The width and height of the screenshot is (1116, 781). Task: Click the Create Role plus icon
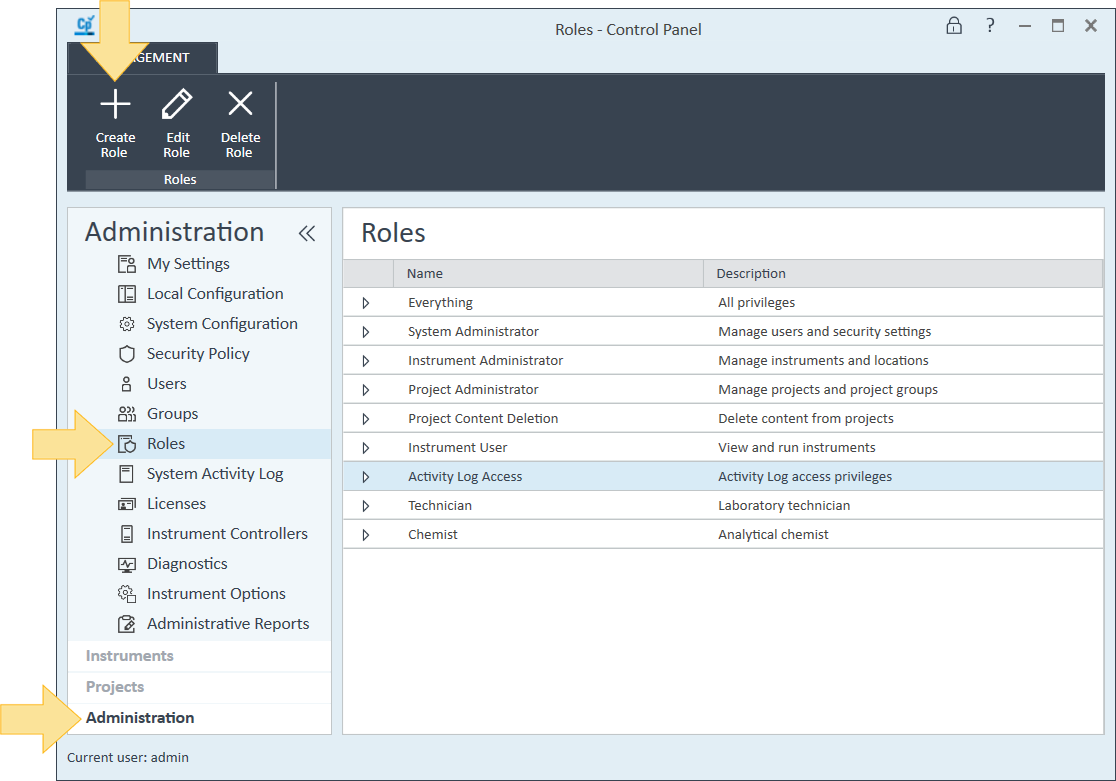click(x=115, y=104)
